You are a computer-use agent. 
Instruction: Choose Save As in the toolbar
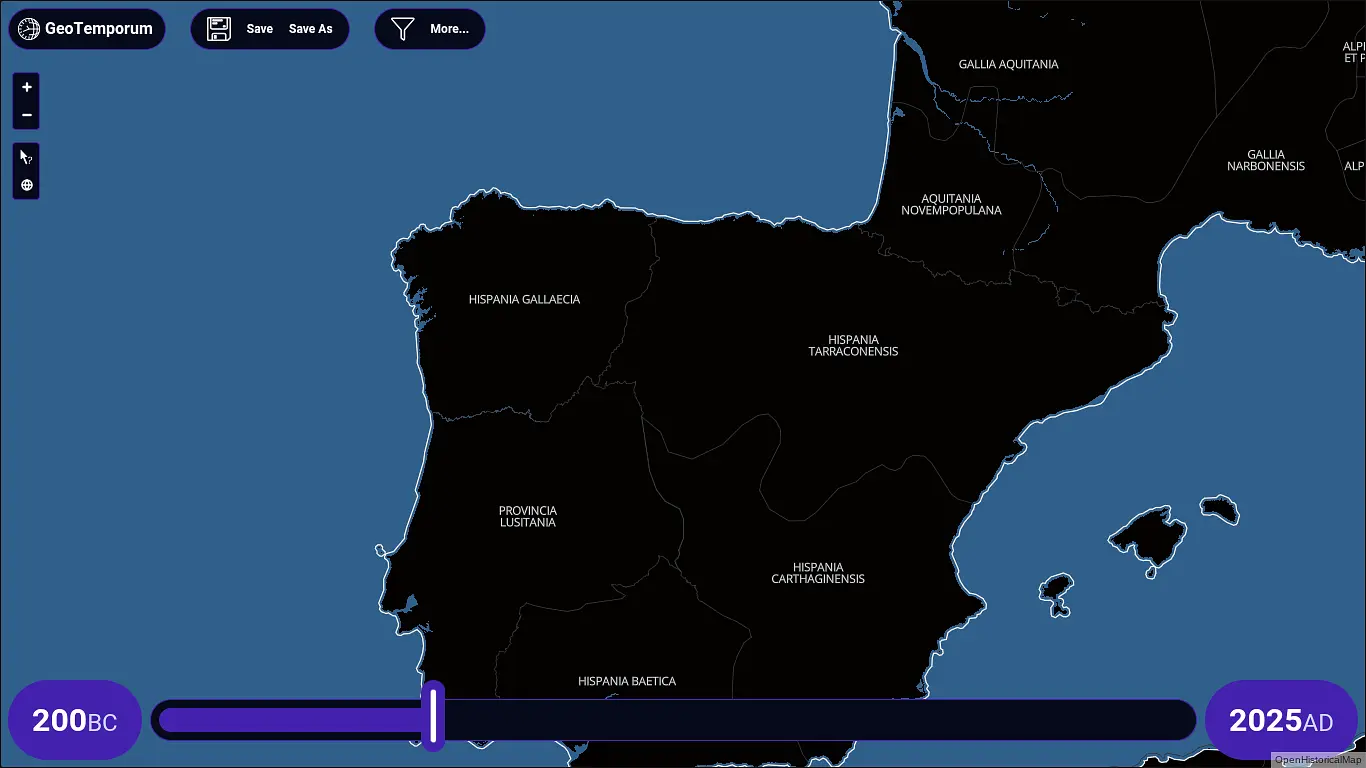[310, 29]
